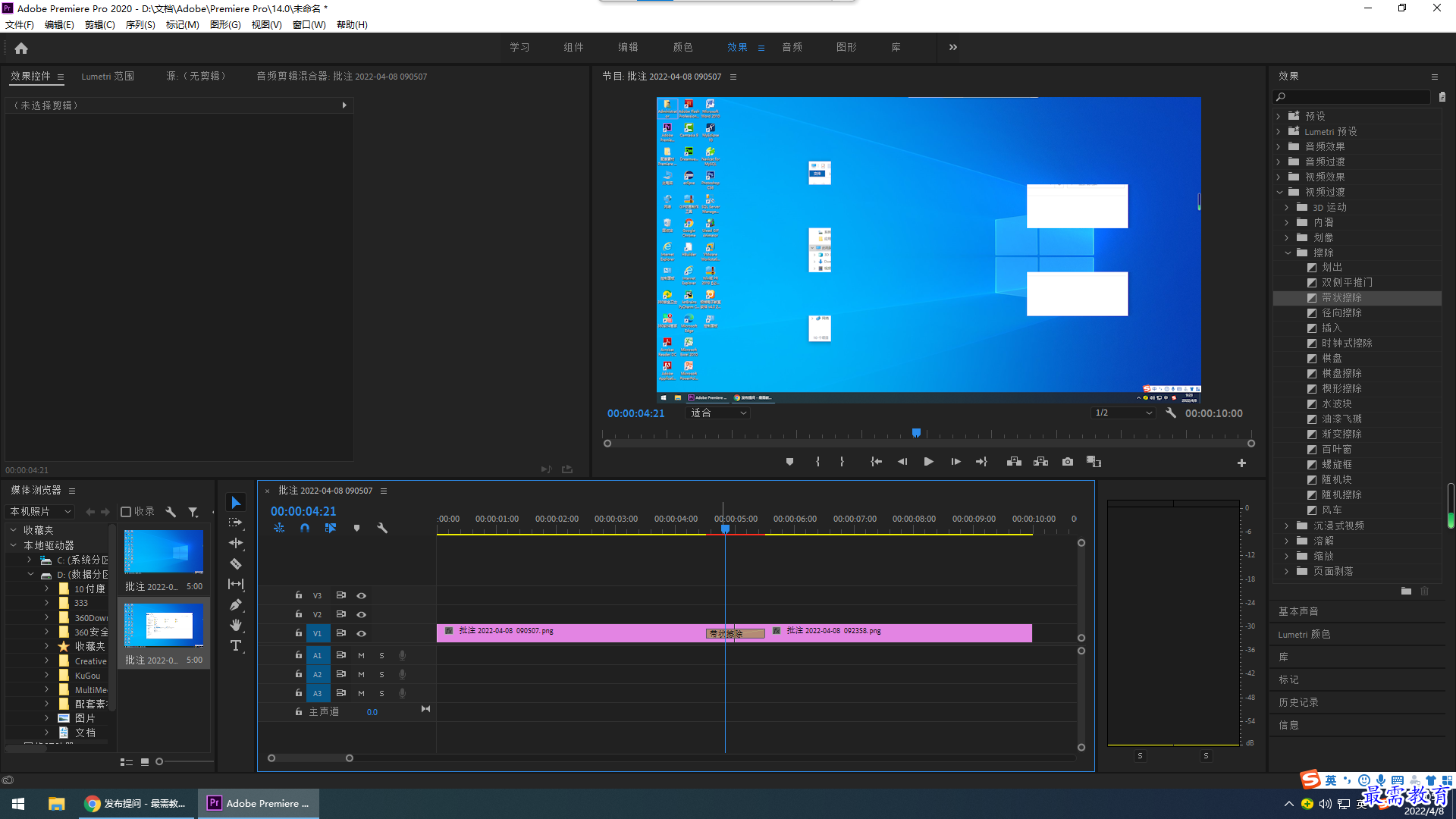Click the effects search field
This screenshot has height=819, width=1456.
[x=1352, y=97]
